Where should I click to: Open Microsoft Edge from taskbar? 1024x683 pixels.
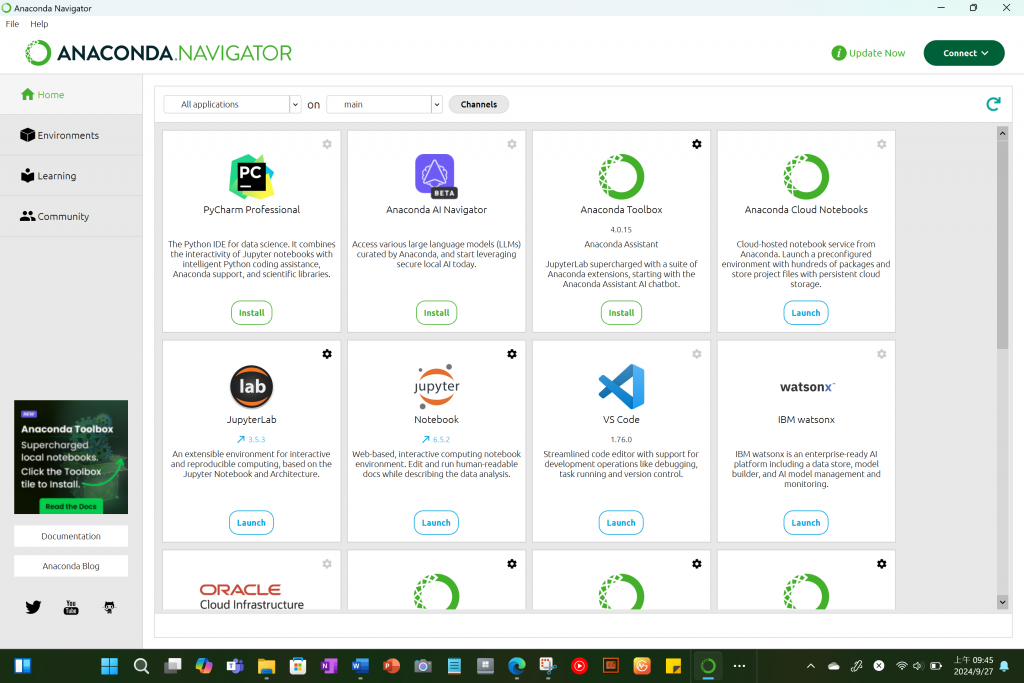pyautogui.click(x=517, y=666)
